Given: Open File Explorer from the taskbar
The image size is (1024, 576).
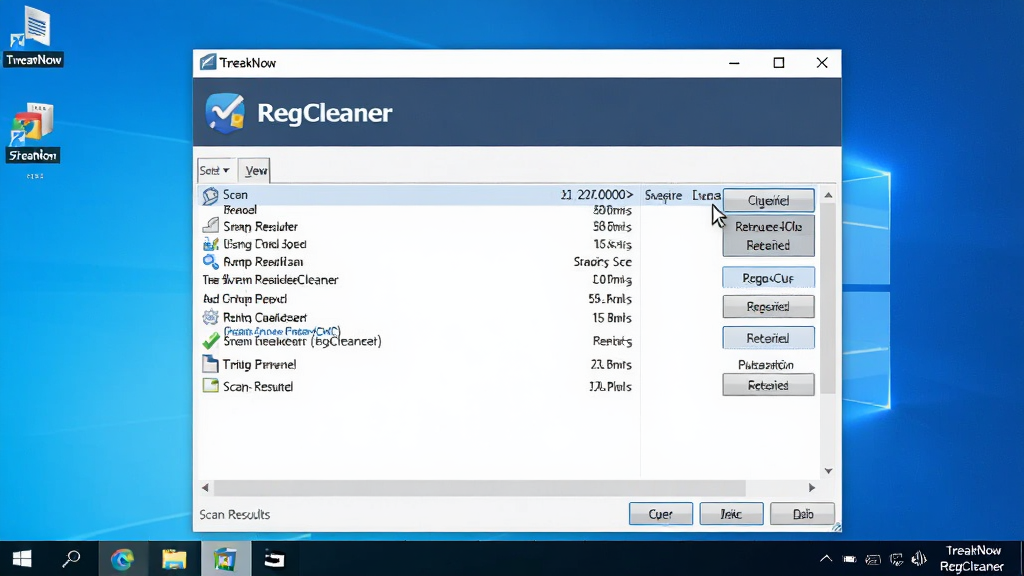Looking at the screenshot, I should pos(174,559).
